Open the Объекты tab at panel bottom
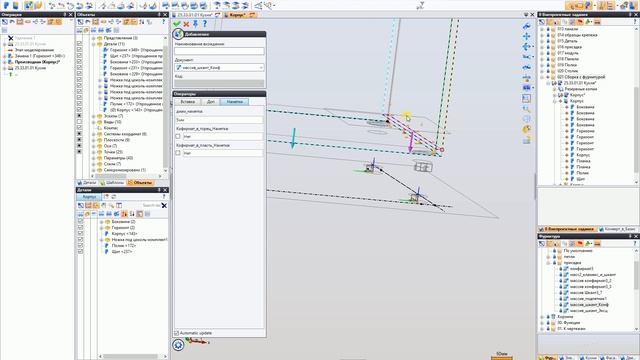This screenshot has width=640, height=360. pyautogui.click(x=140, y=182)
